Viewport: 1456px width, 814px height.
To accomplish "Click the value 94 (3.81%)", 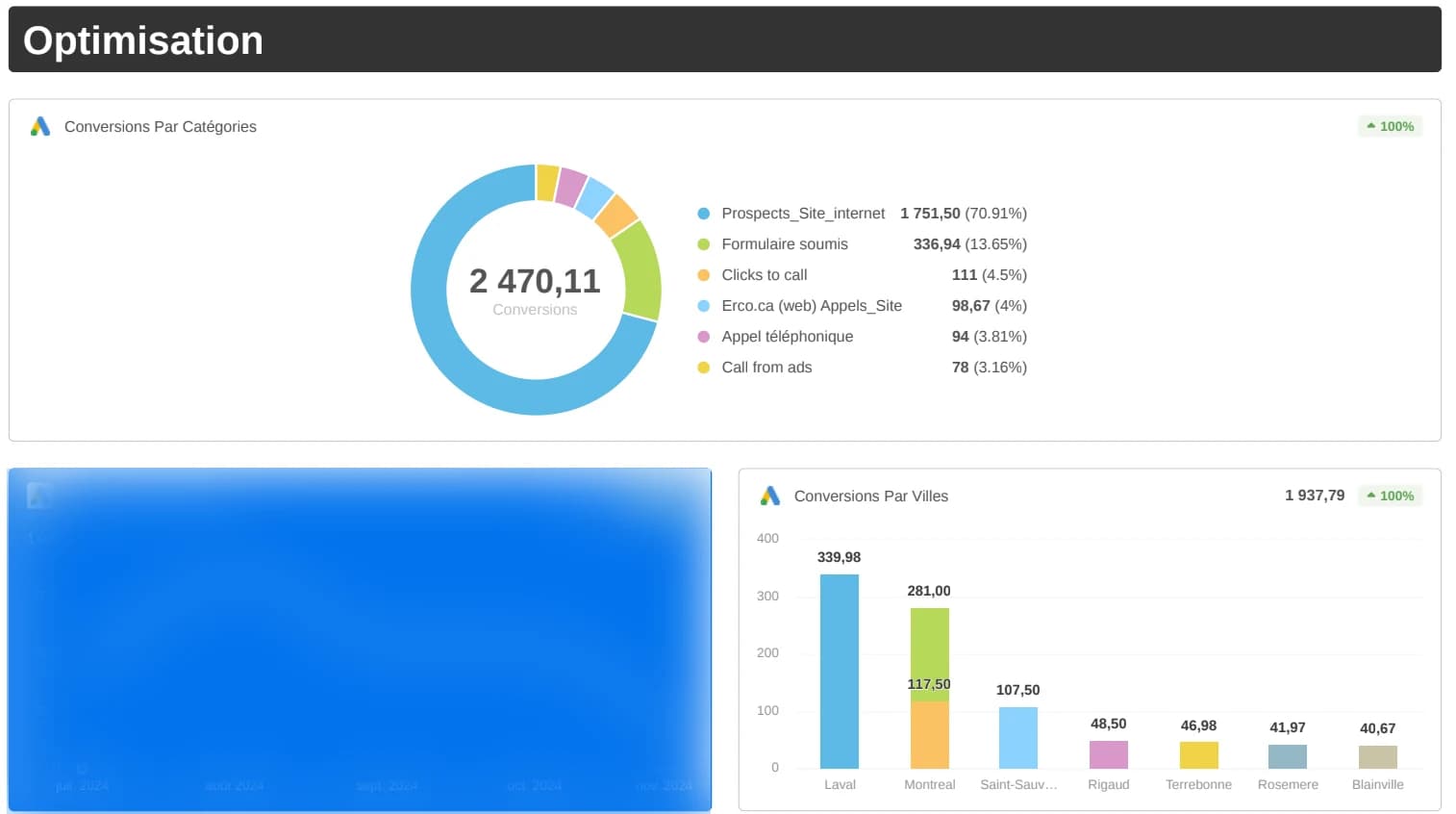I will click(x=990, y=337).
